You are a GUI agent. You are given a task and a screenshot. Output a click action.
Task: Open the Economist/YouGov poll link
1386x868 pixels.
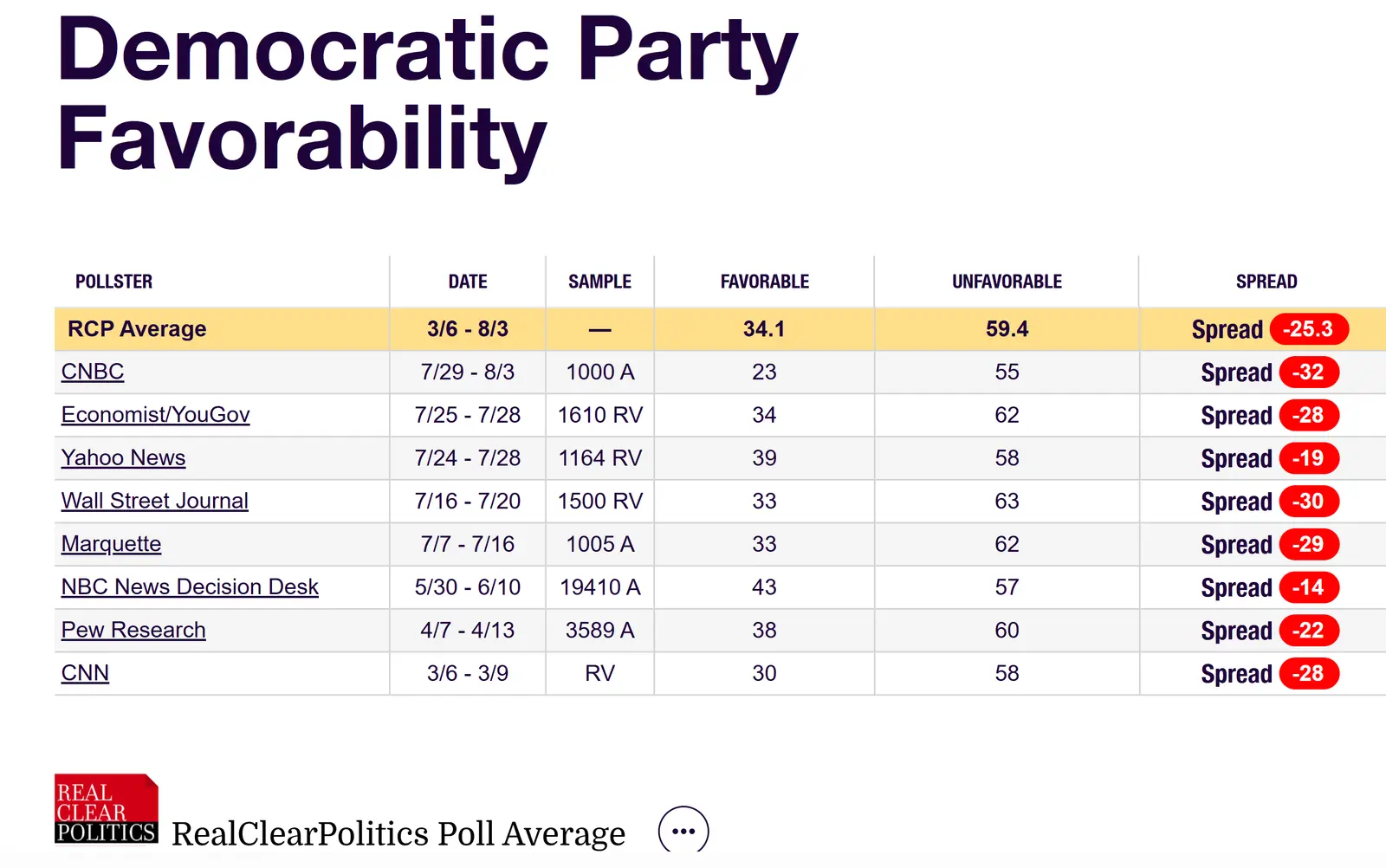point(155,415)
